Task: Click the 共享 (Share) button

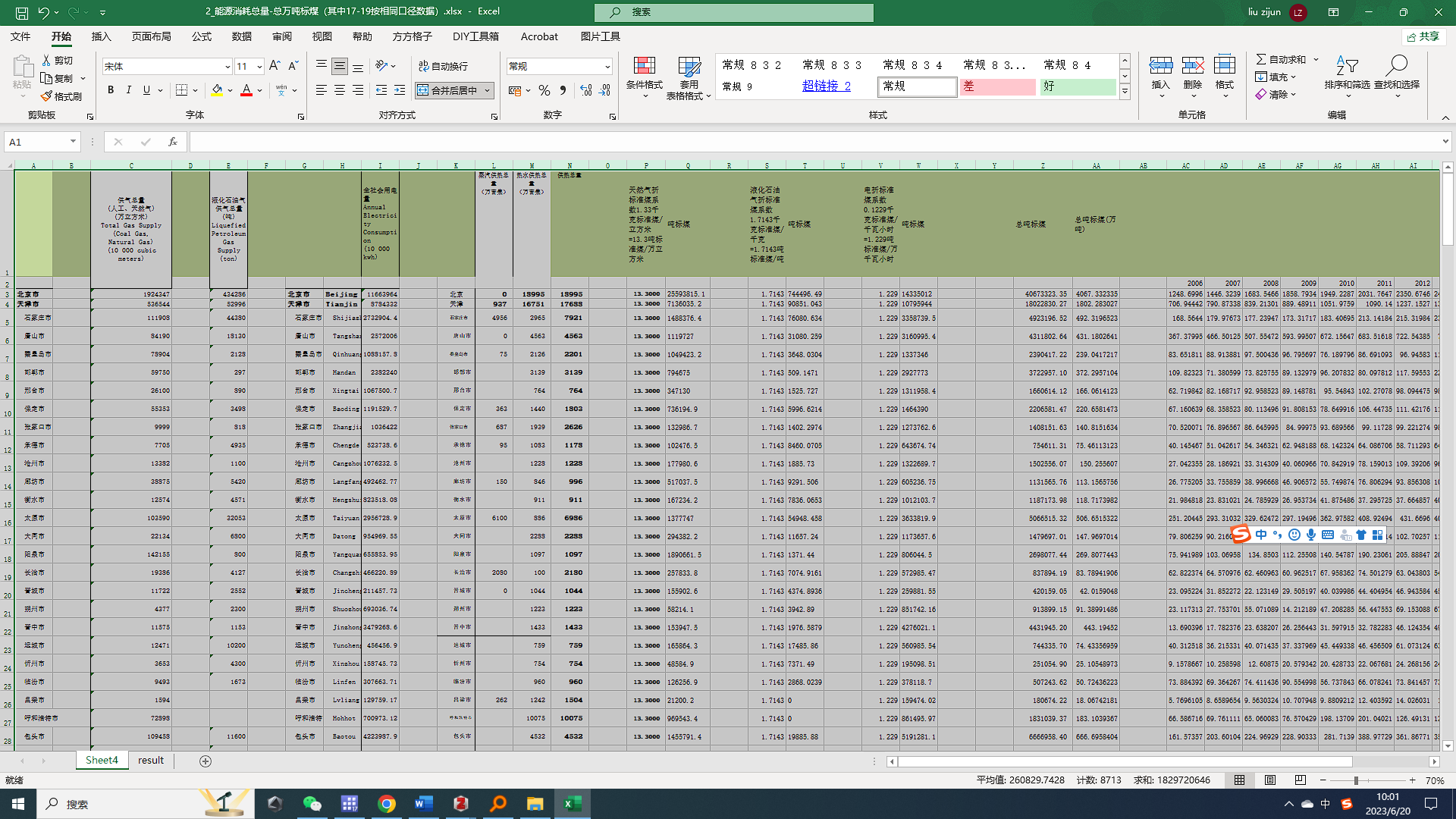Action: pyautogui.click(x=1423, y=36)
